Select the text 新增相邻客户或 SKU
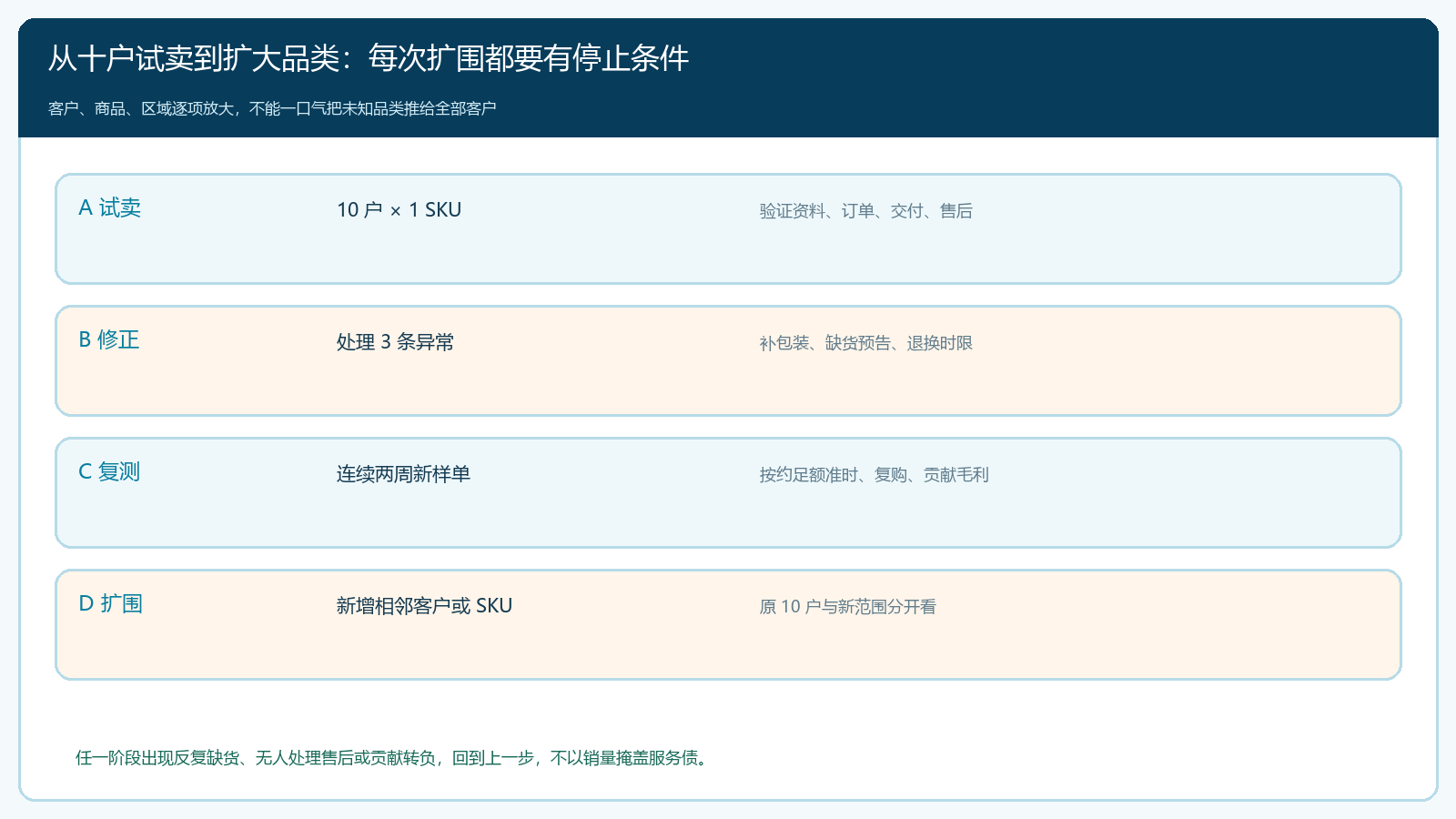Screen dimensions: 1456x819 tap(424, 606)
